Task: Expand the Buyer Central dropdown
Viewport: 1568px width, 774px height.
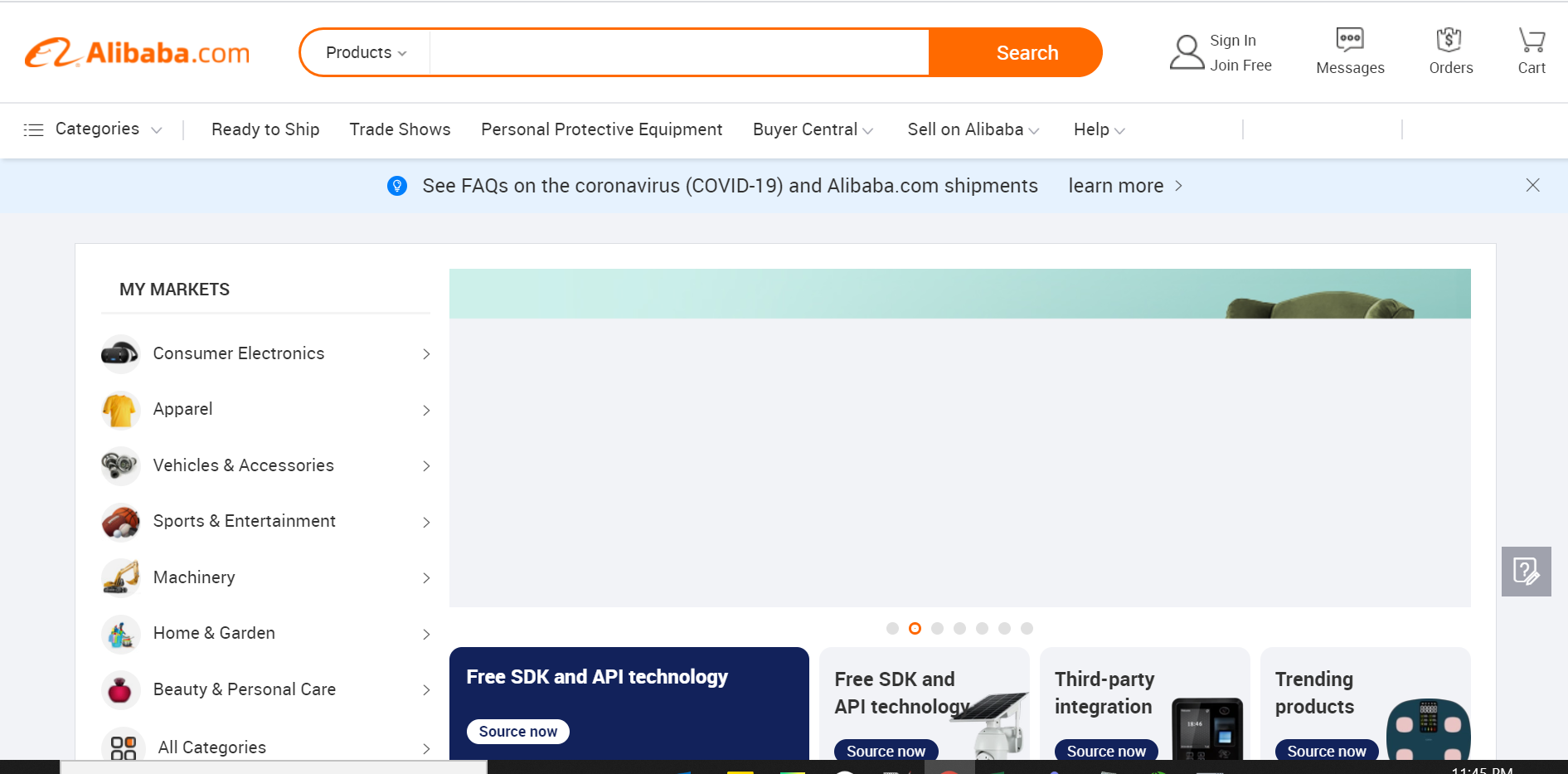Action: 813,129
